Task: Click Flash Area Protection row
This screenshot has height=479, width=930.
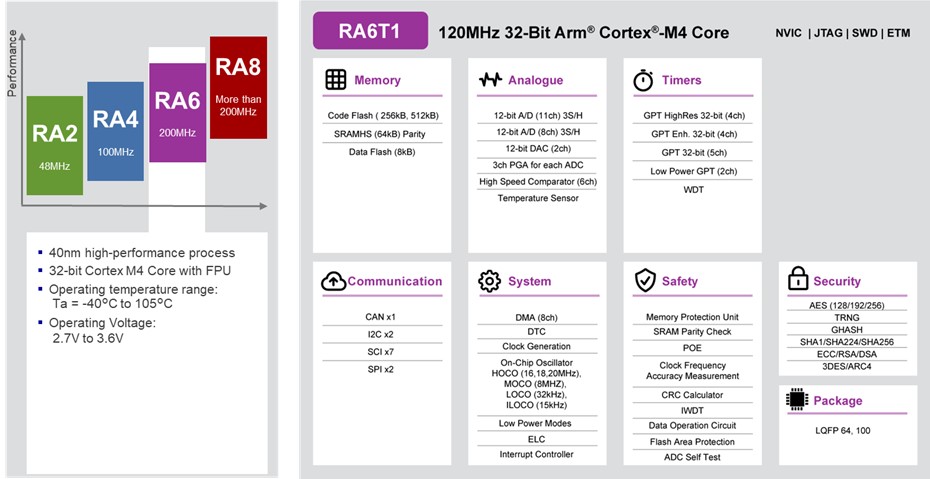Action: pyautogui.click(x=693, y=442)
